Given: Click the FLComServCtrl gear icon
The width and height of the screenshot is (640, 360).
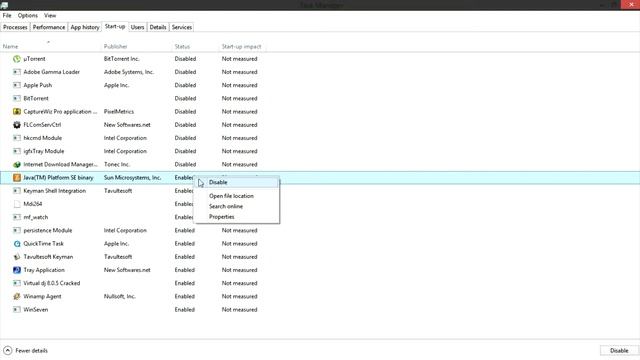Looking at the screenshot, I should [x=17, y=125].
